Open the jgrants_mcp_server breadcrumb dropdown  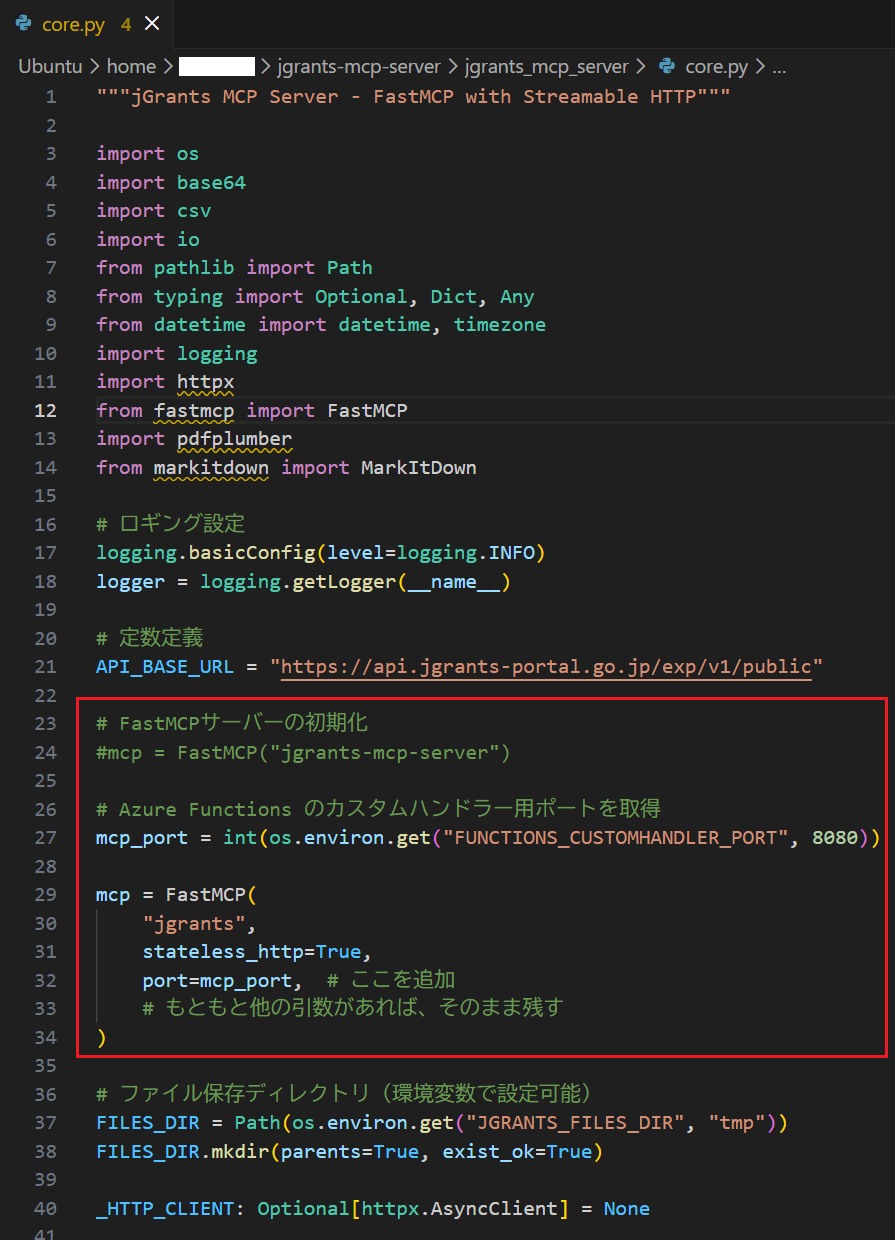click(546, 66)
